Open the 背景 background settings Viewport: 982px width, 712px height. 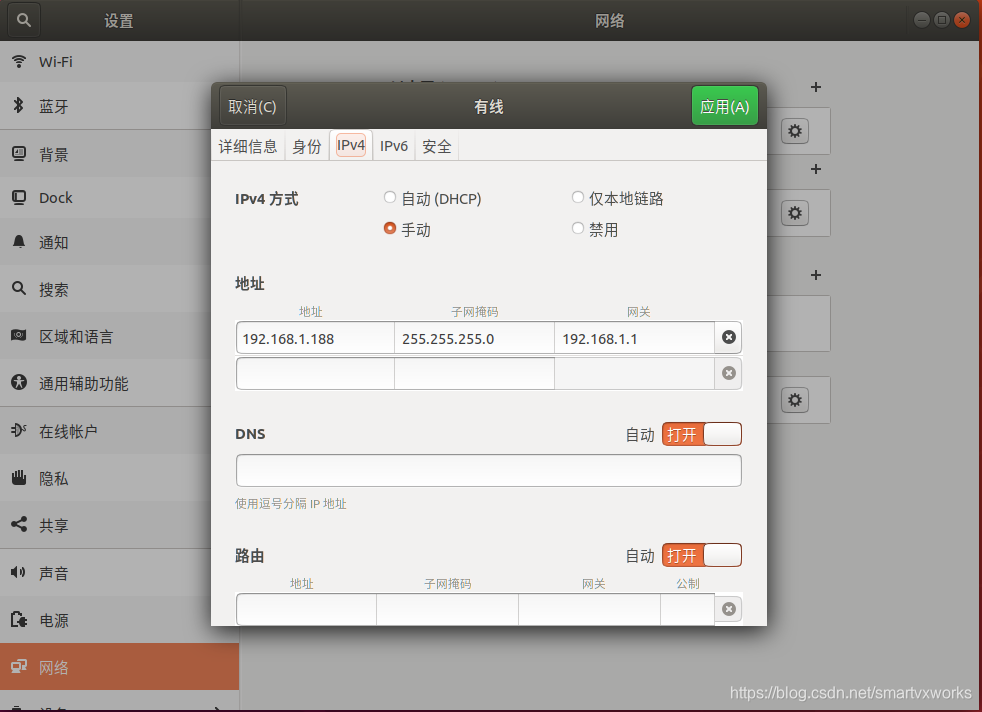[54, 153]
